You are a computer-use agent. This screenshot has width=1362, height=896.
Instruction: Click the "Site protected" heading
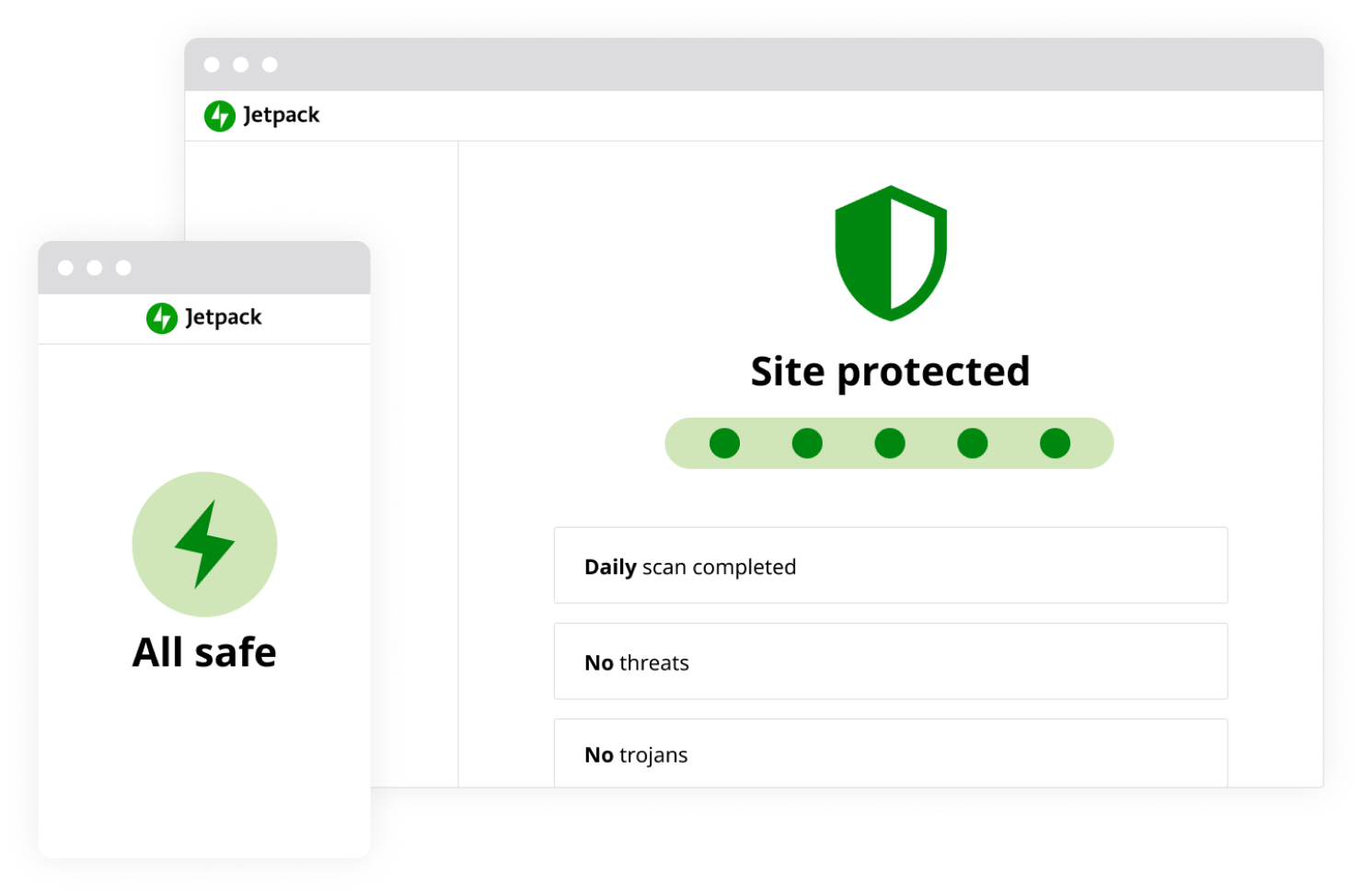point(890,372)
